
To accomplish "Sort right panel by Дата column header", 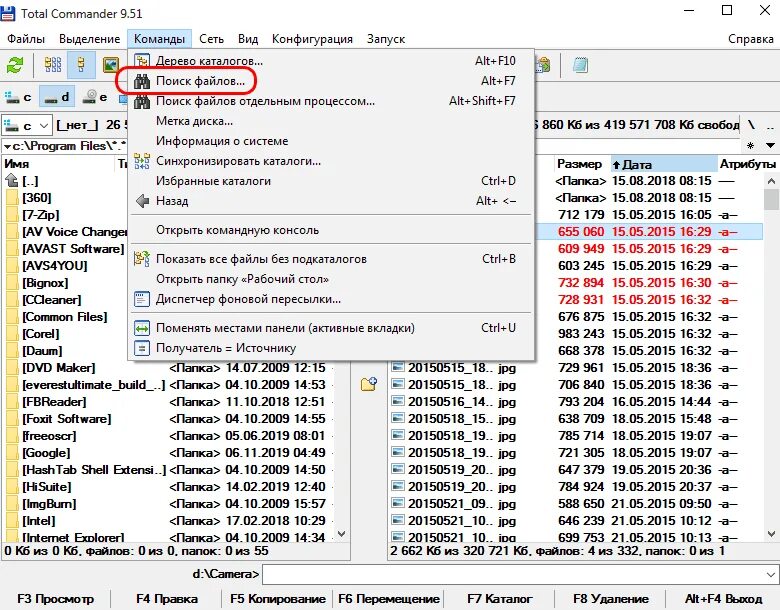I will click(x=663, y=164).
